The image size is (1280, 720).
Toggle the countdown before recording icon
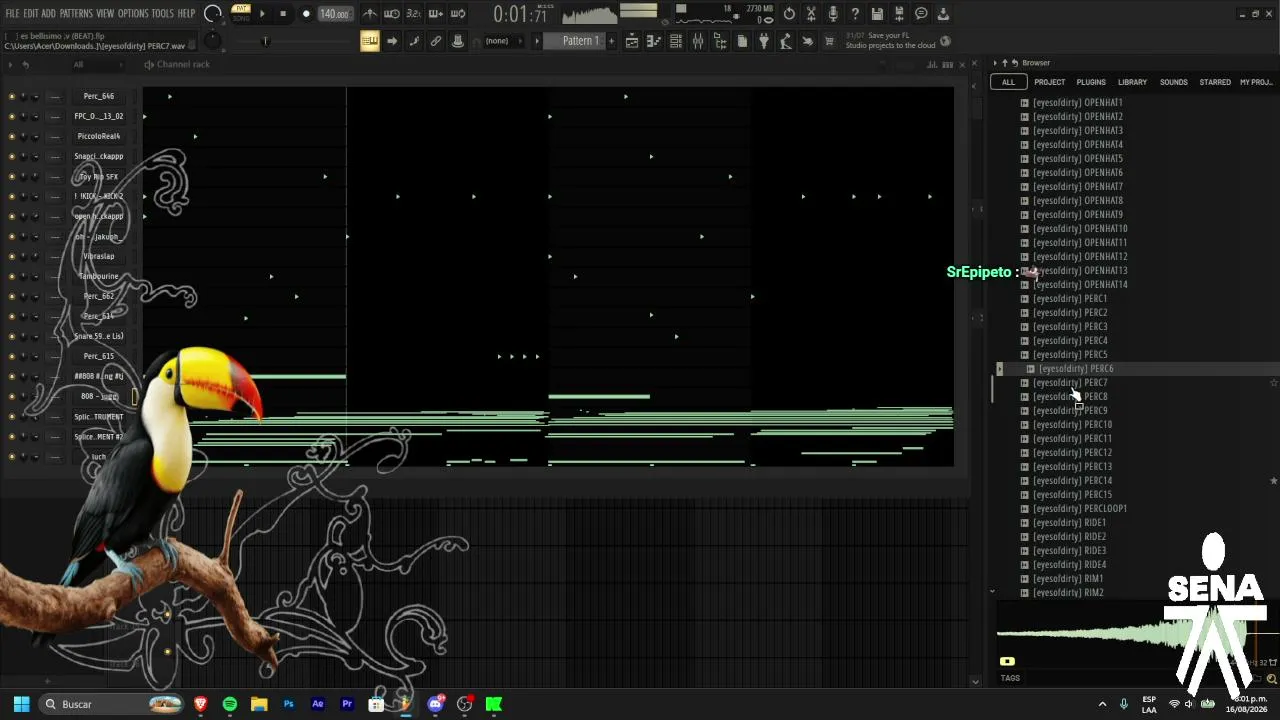[x=414, y=14]
